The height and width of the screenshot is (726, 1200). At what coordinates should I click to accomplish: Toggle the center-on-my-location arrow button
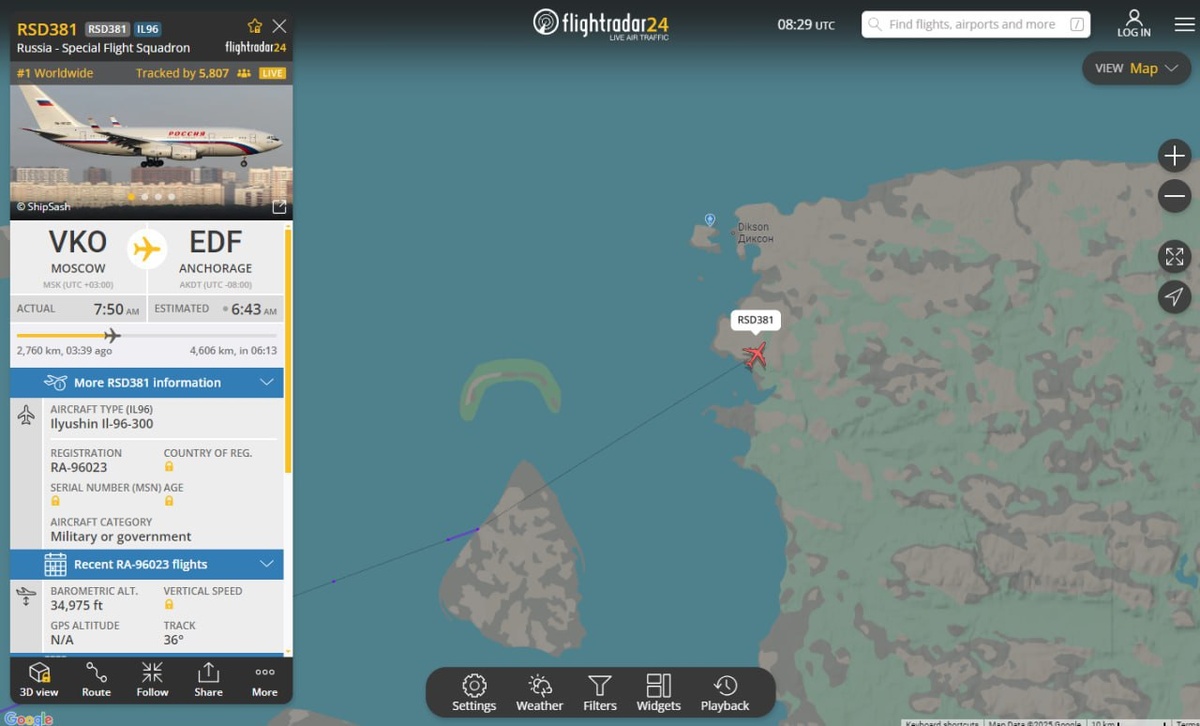(1175, 297)
